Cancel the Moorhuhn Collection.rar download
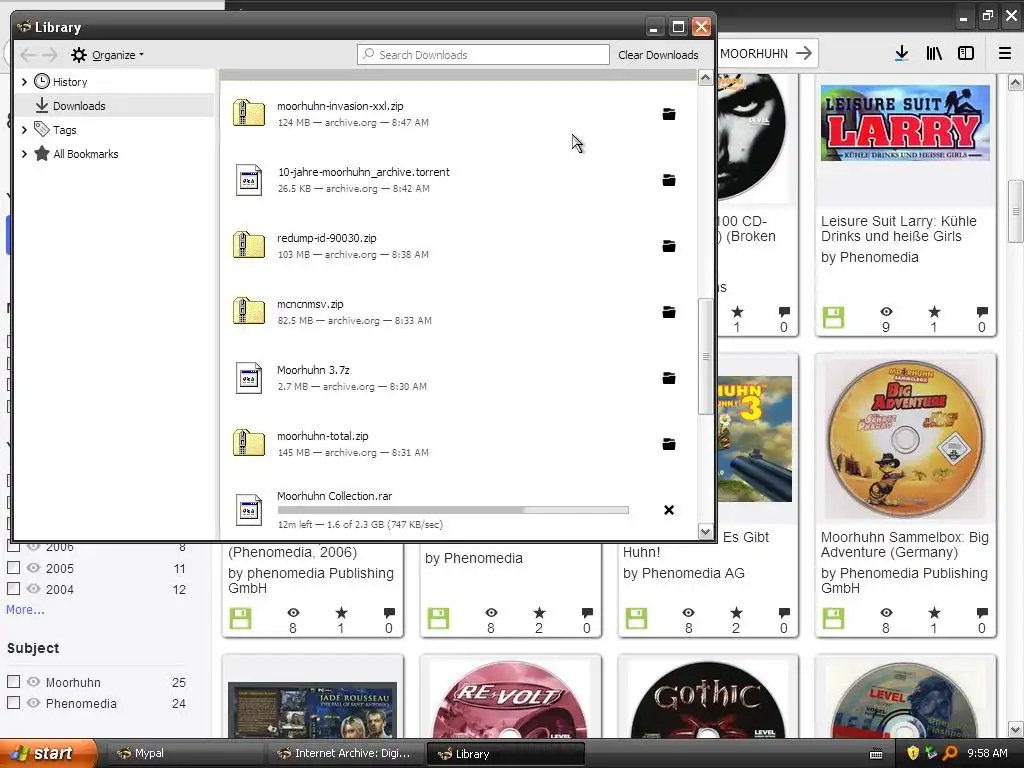 [x=669, y=510]
